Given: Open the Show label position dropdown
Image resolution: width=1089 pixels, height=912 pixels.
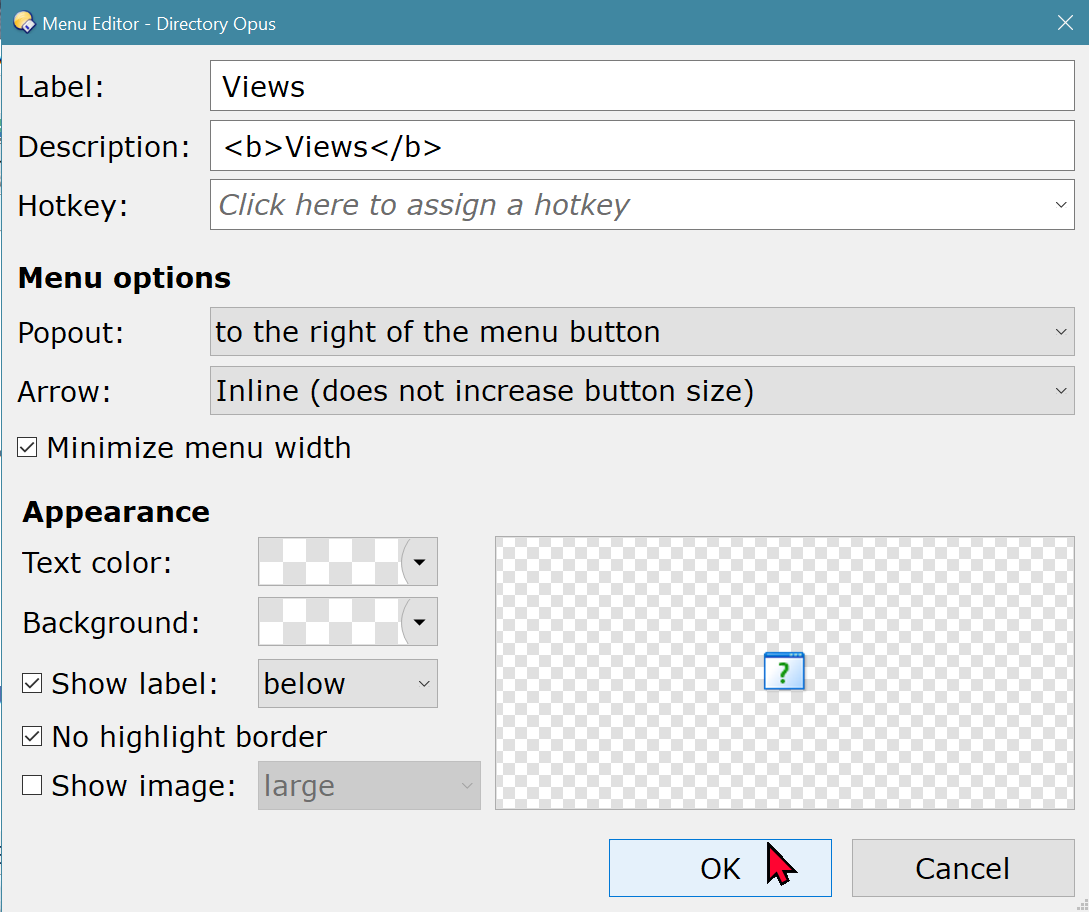Looking at the screenshot, I should (348, 683).
